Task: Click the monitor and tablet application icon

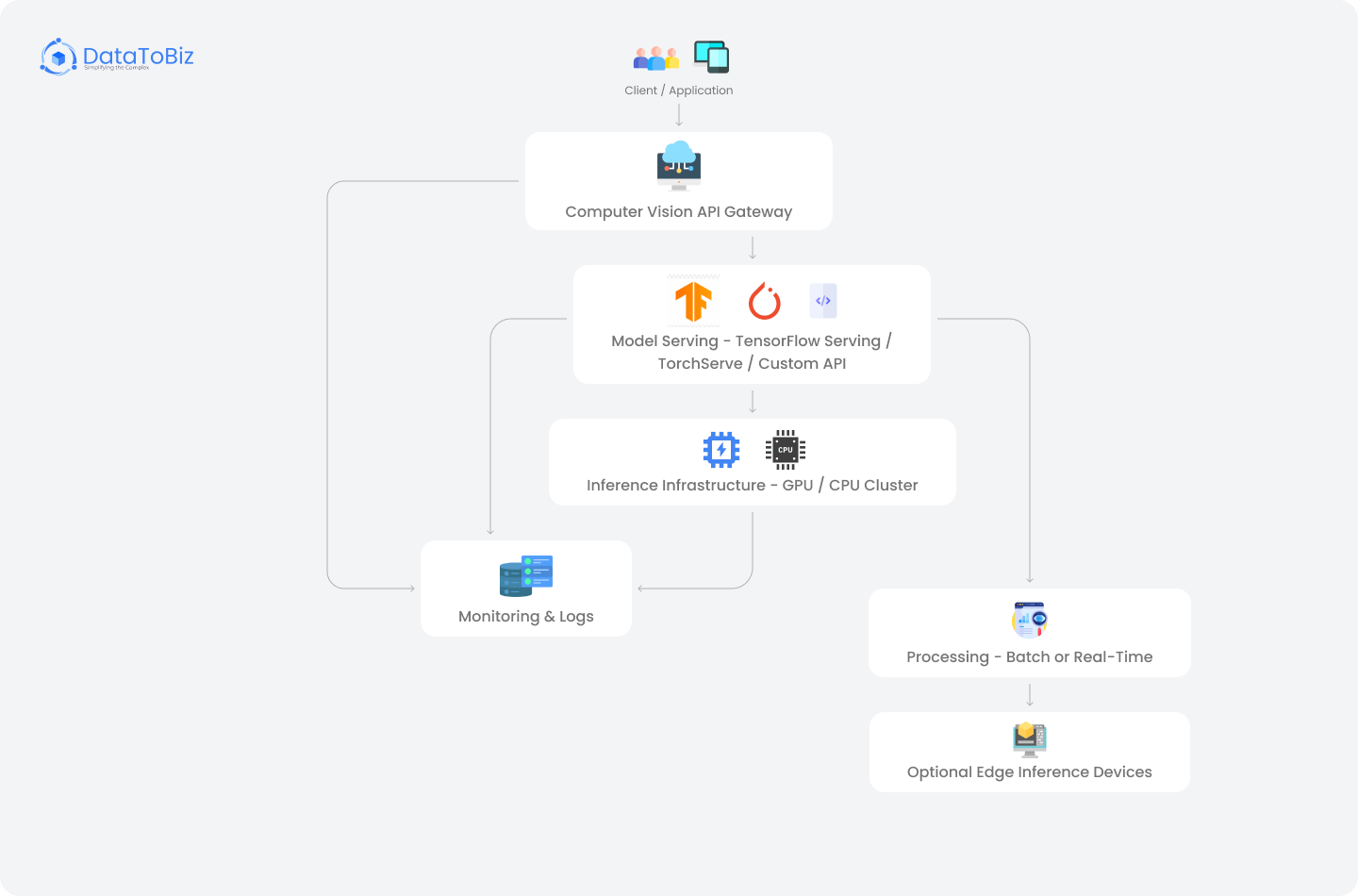Action: (x=711, y=57)
